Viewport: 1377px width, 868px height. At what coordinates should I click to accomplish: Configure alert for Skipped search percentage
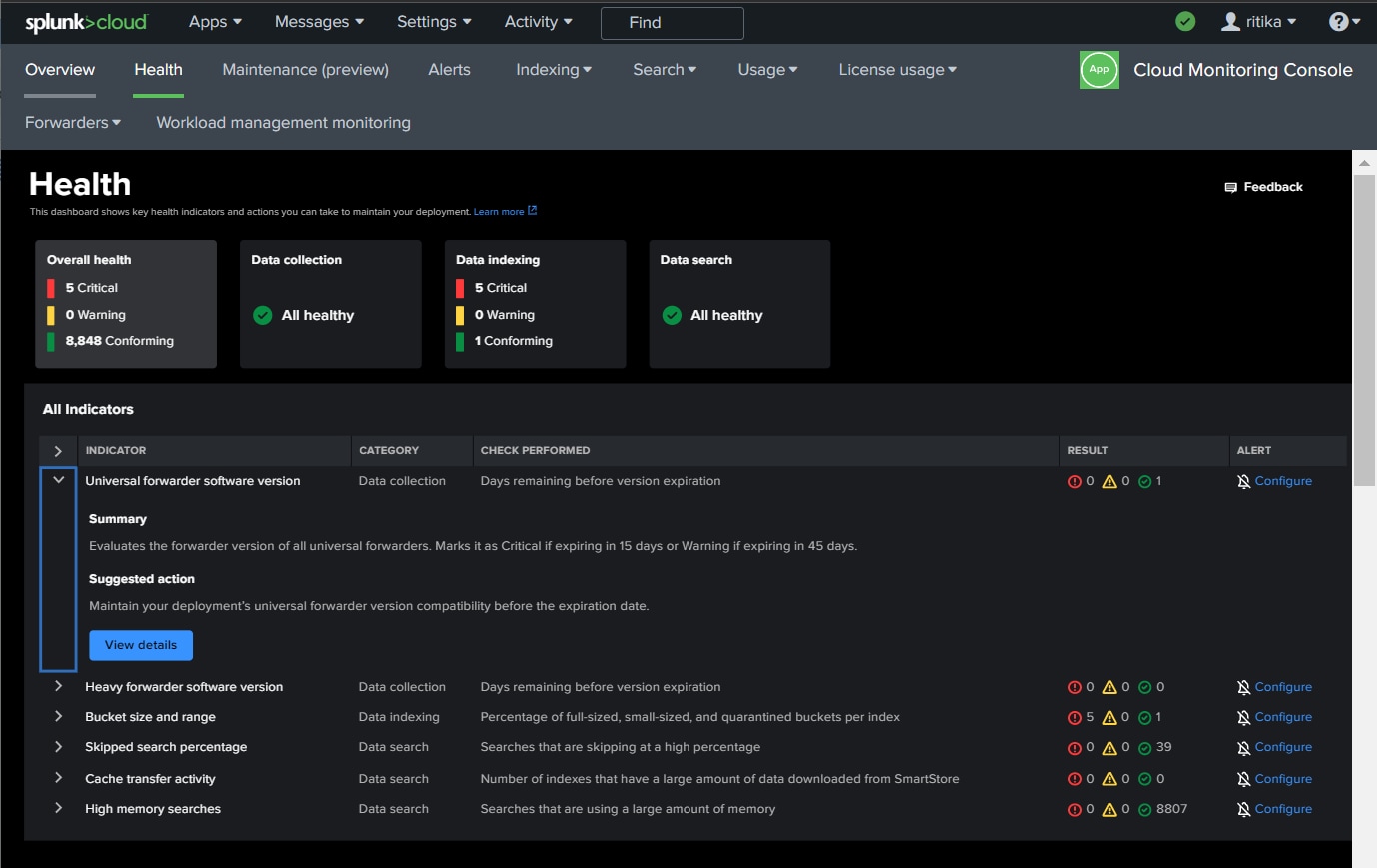tap(1283, 747)
